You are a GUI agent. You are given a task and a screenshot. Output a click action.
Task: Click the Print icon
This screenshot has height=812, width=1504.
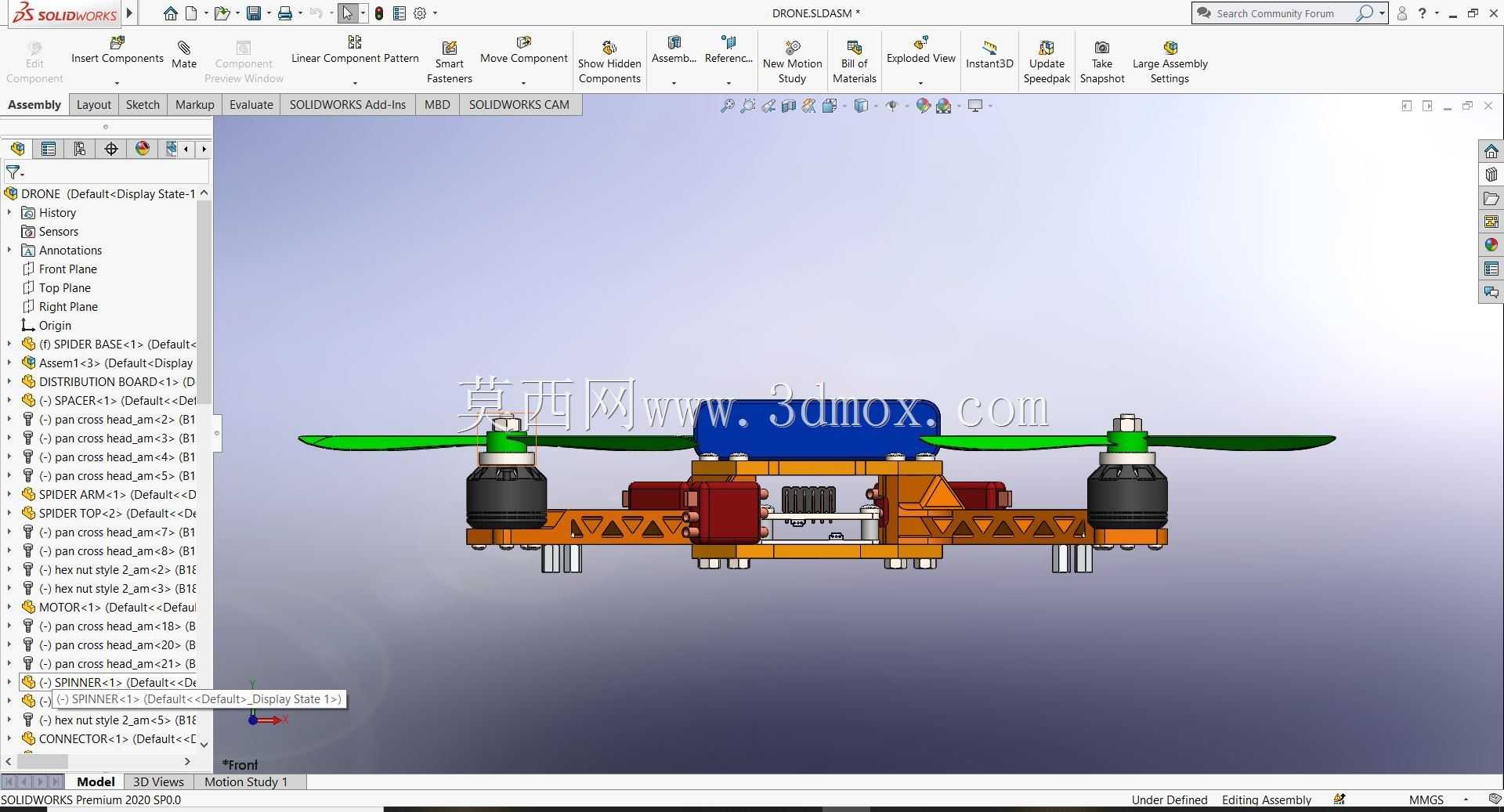[285, 13]
